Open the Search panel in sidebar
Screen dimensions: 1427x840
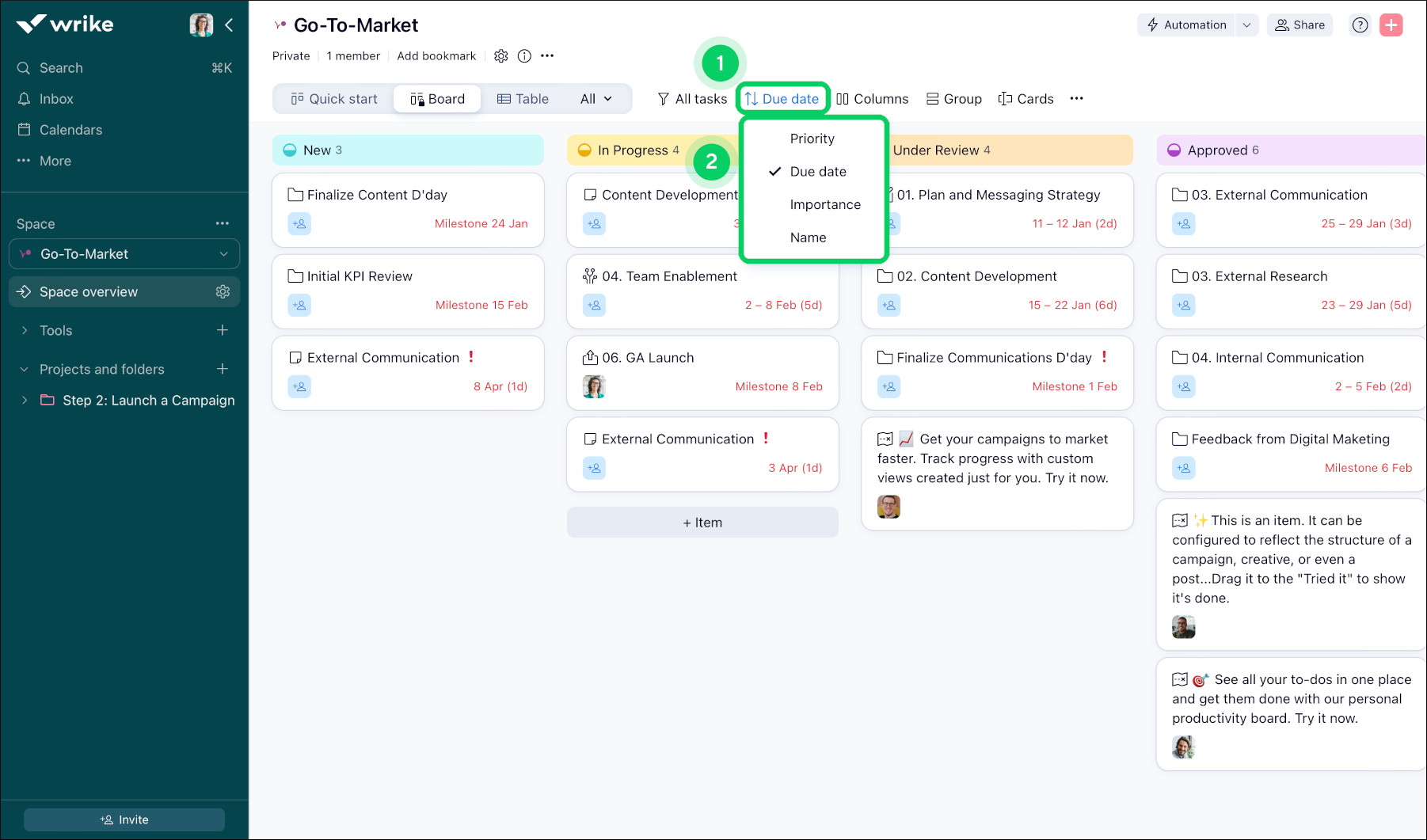point(61,67)
